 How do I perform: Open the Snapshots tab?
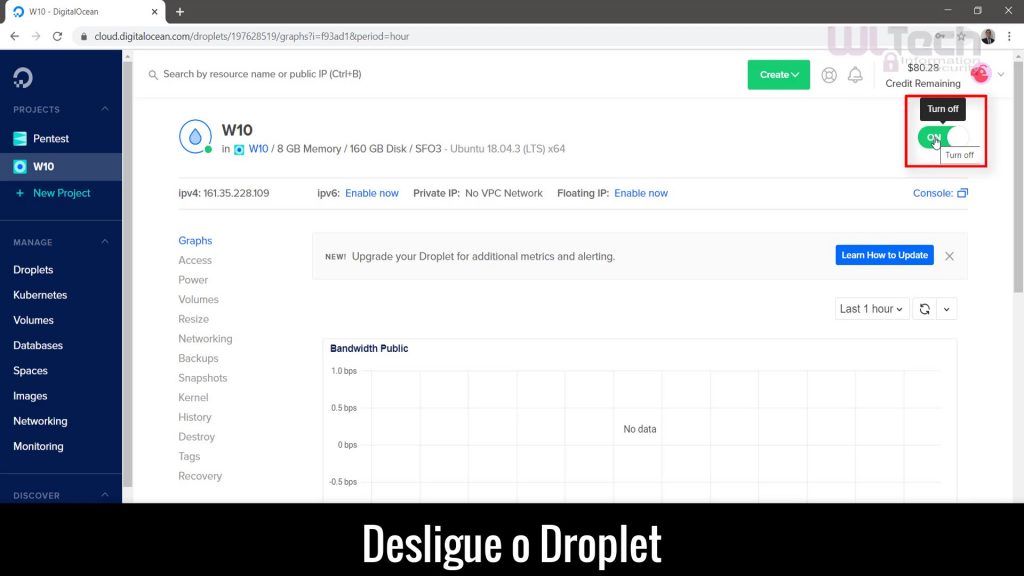[x=202, y=377]
